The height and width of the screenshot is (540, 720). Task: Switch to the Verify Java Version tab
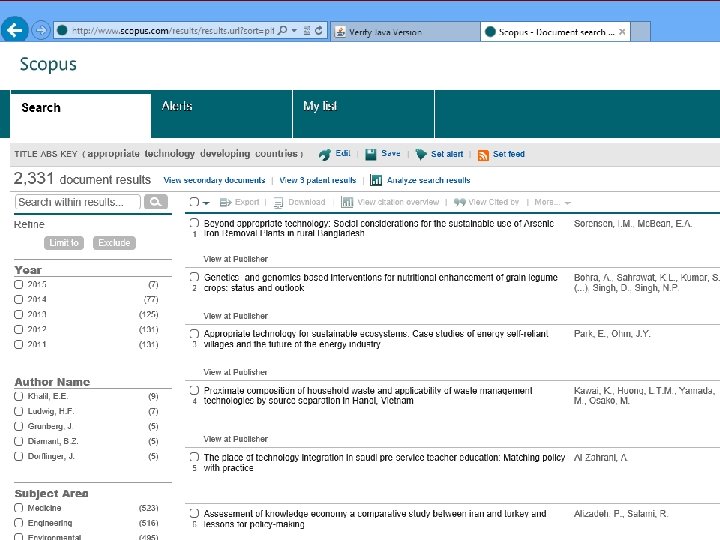pos(405,32)
